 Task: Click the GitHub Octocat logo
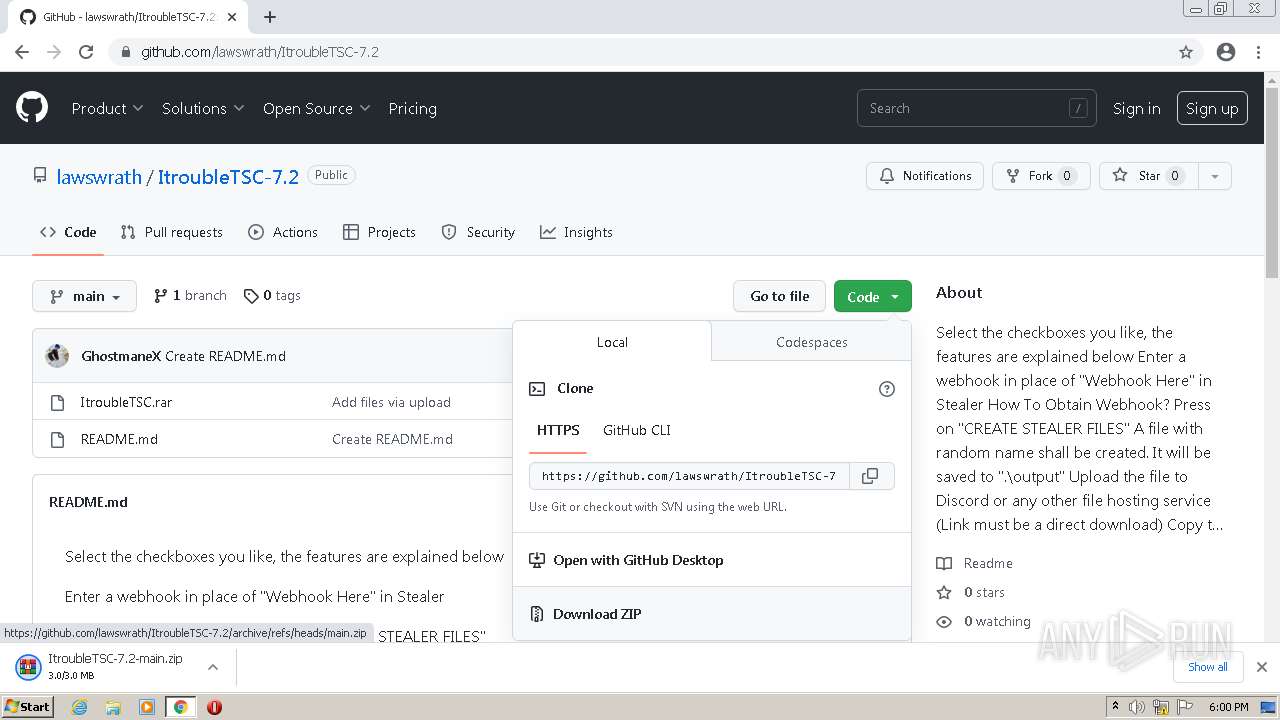32,108
